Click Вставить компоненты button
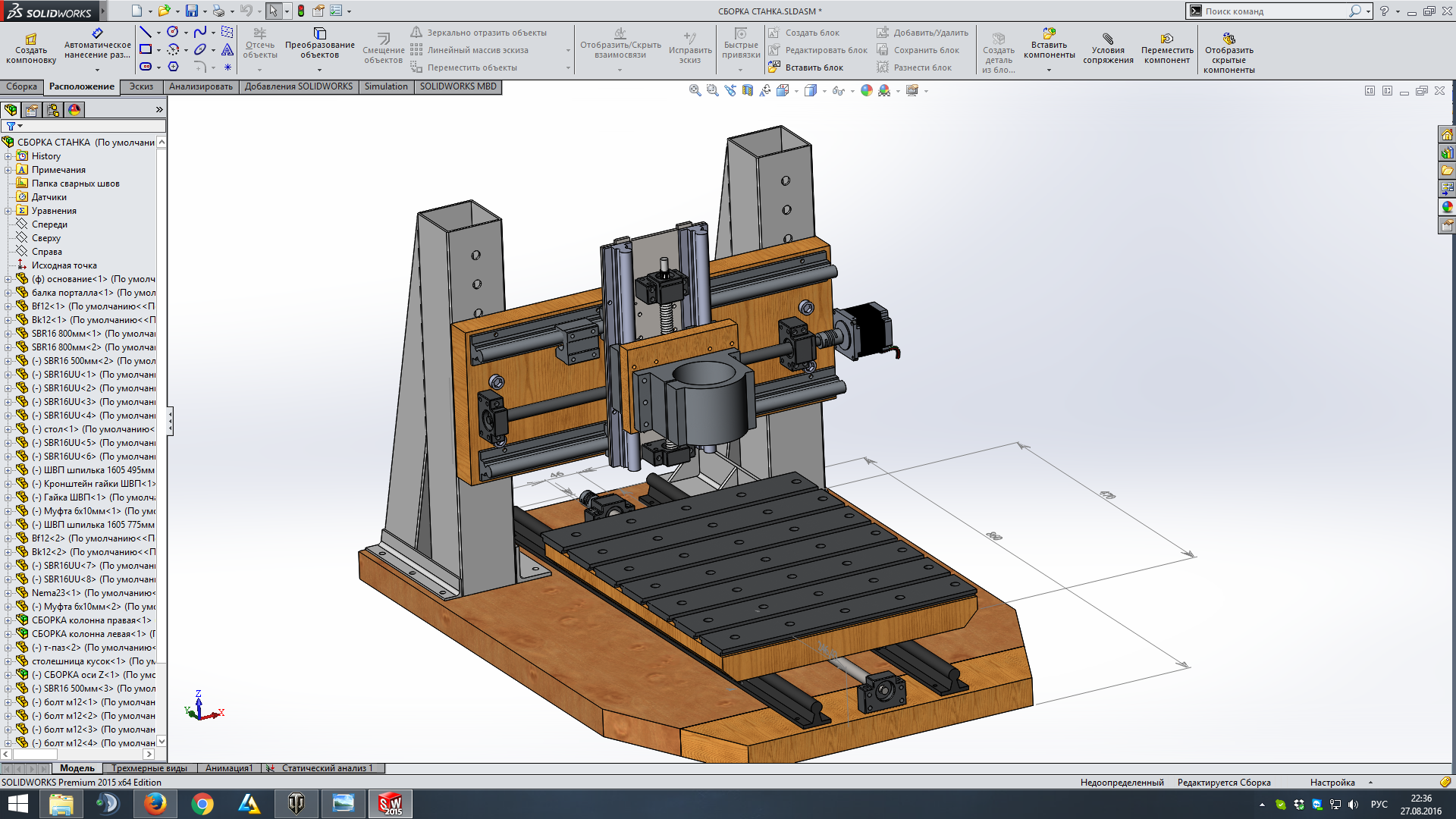 (1049, 44)
